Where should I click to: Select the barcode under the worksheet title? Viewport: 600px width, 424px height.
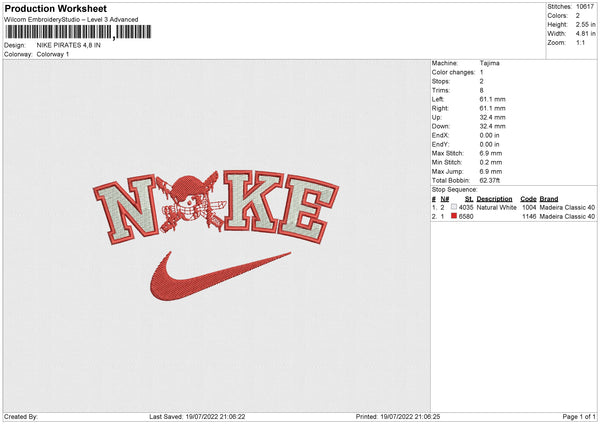click(78, 32)
